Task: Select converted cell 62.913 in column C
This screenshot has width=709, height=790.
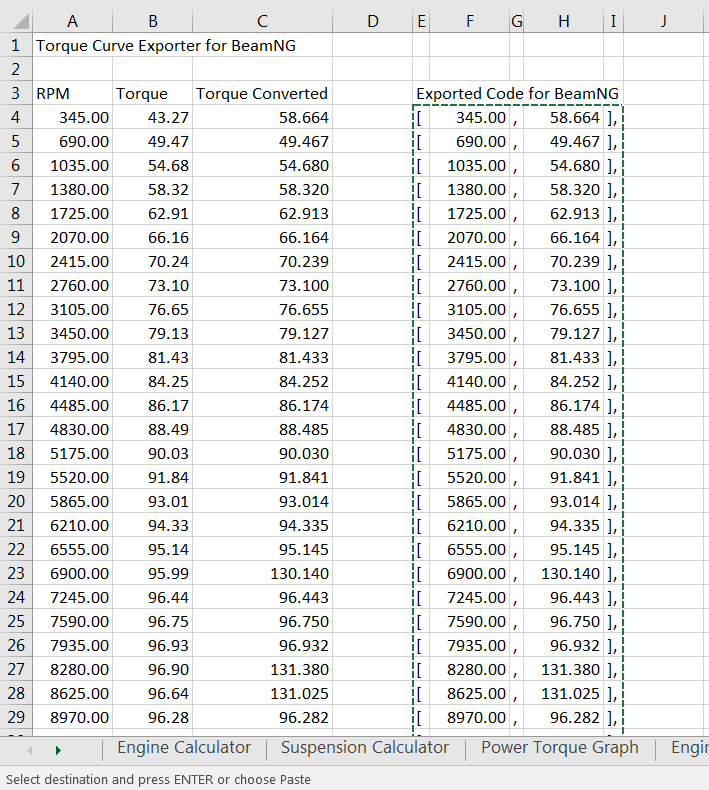Action: (x=262, y=213)
